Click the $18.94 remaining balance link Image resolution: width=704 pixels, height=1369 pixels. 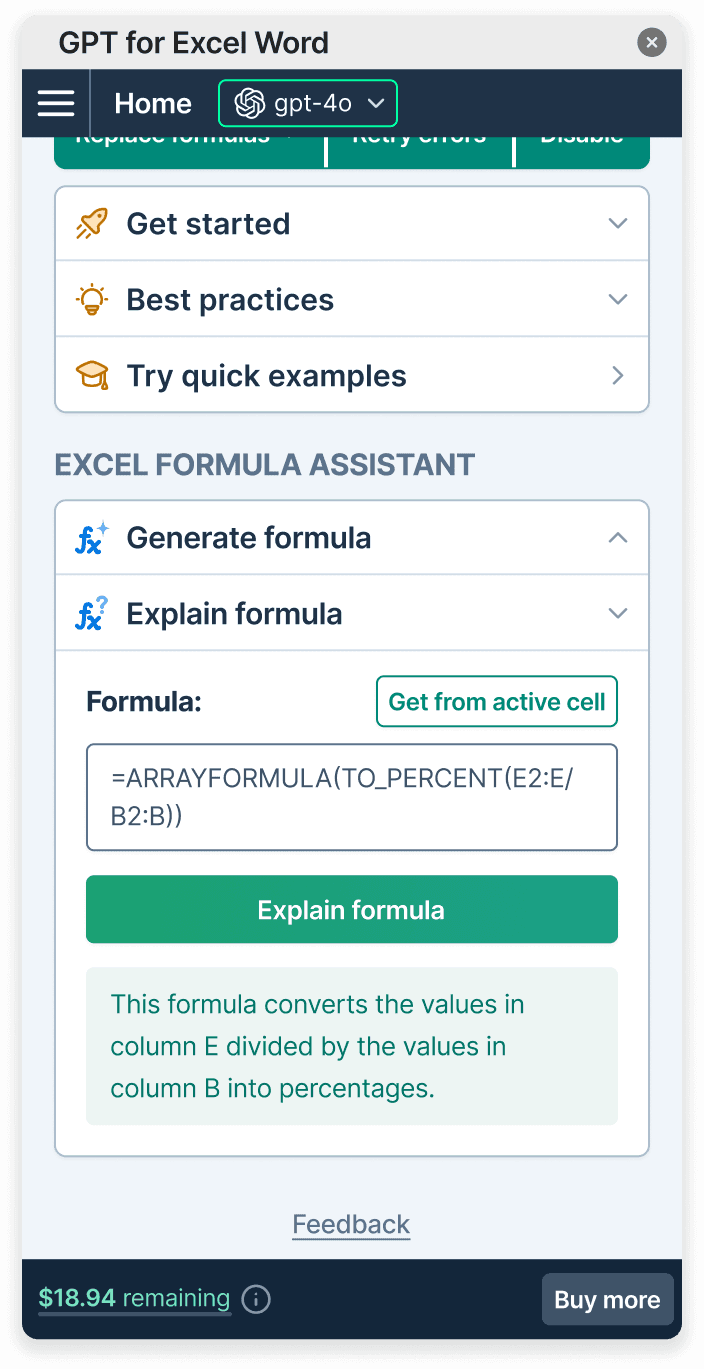134,1299
